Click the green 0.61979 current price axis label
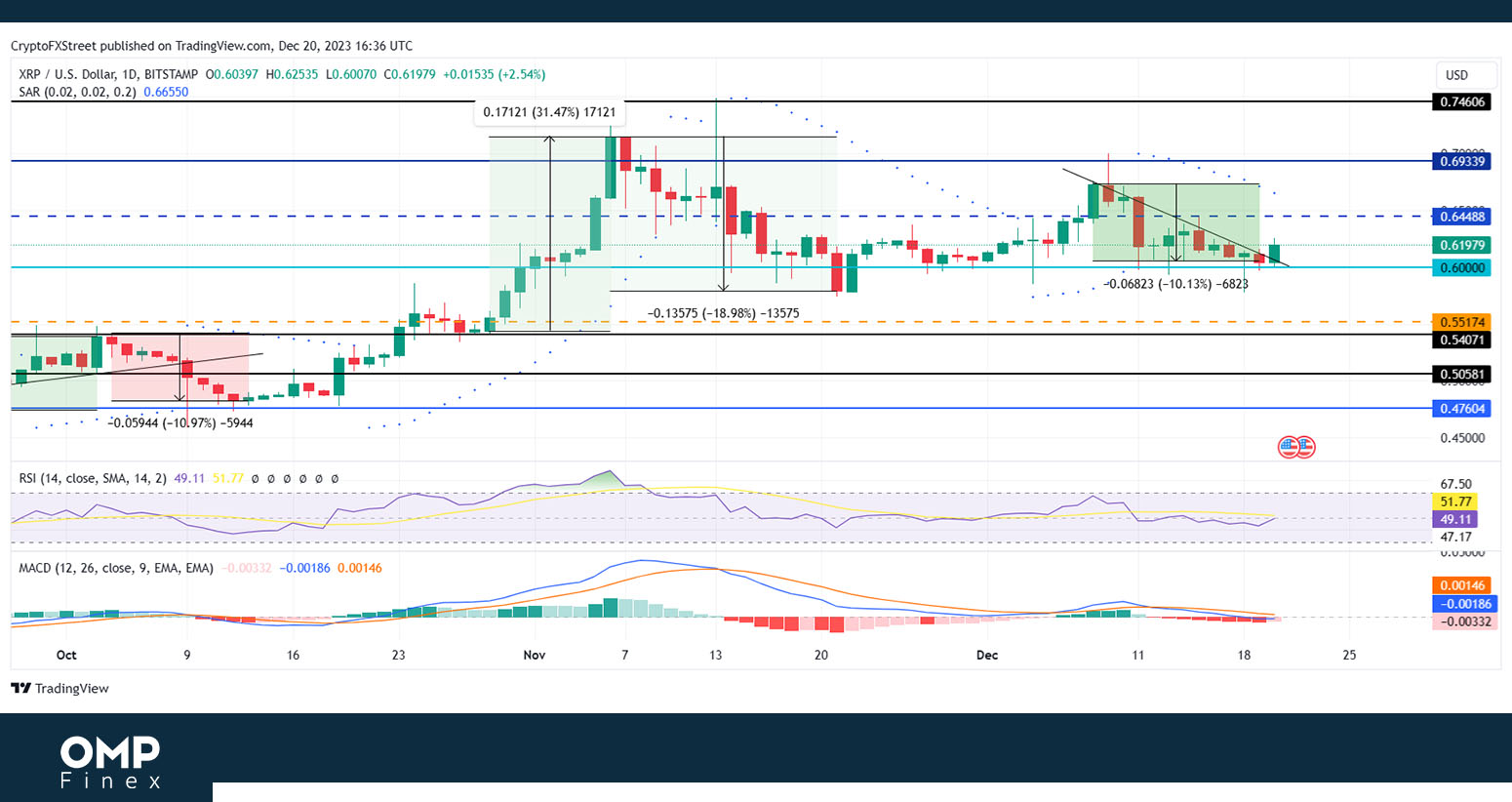 [x=1462, y=245]
